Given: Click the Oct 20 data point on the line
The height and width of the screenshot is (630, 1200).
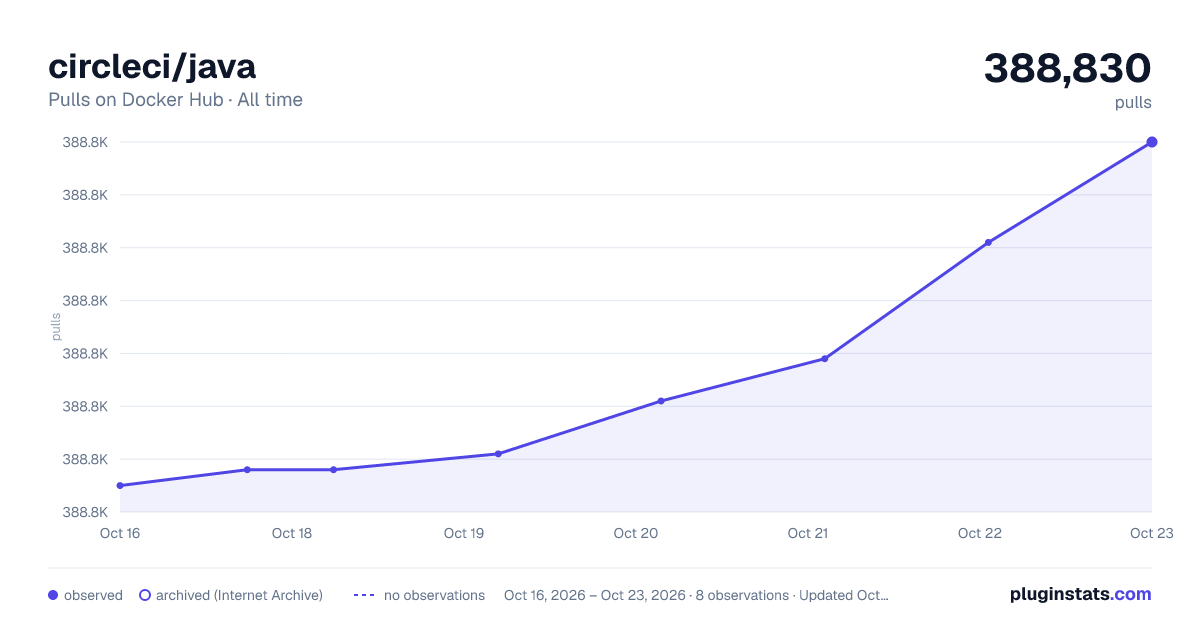Looking at the screenshot, I should [x=661, y=401].
